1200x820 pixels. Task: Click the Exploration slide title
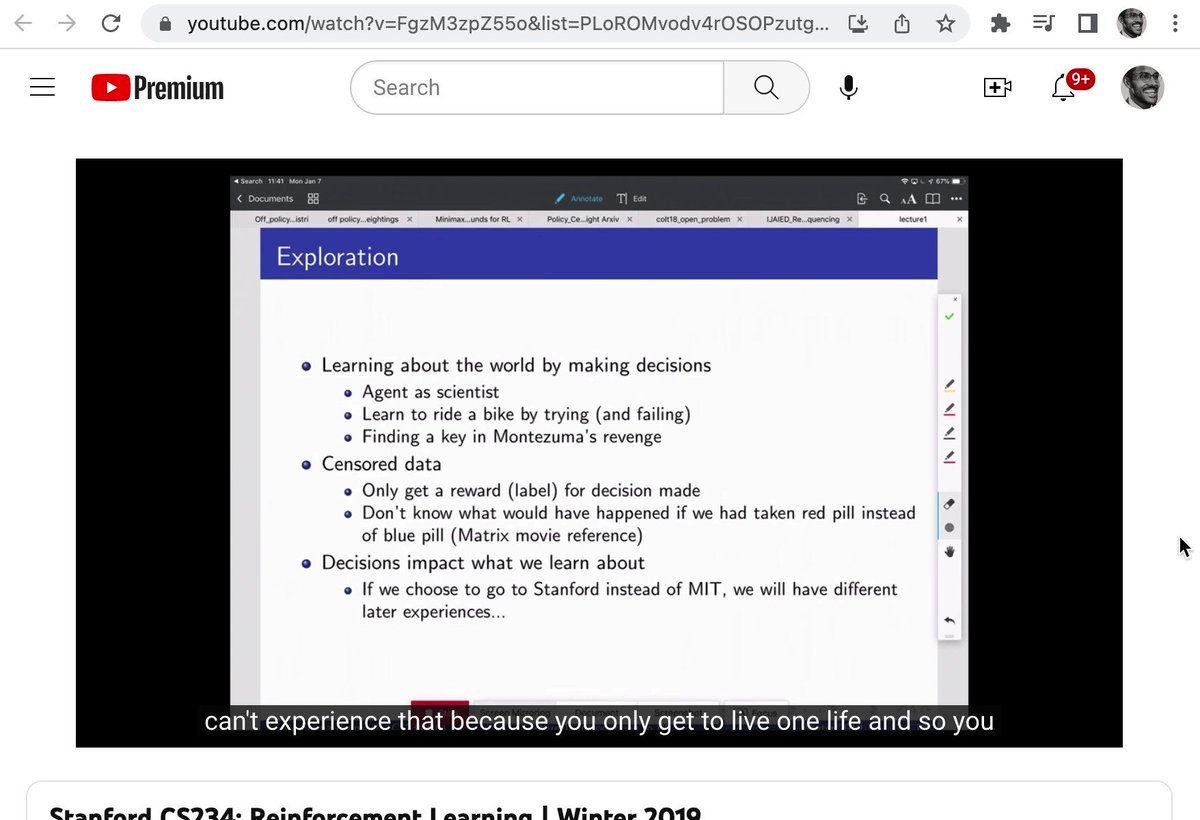click(x=337, y=257)
